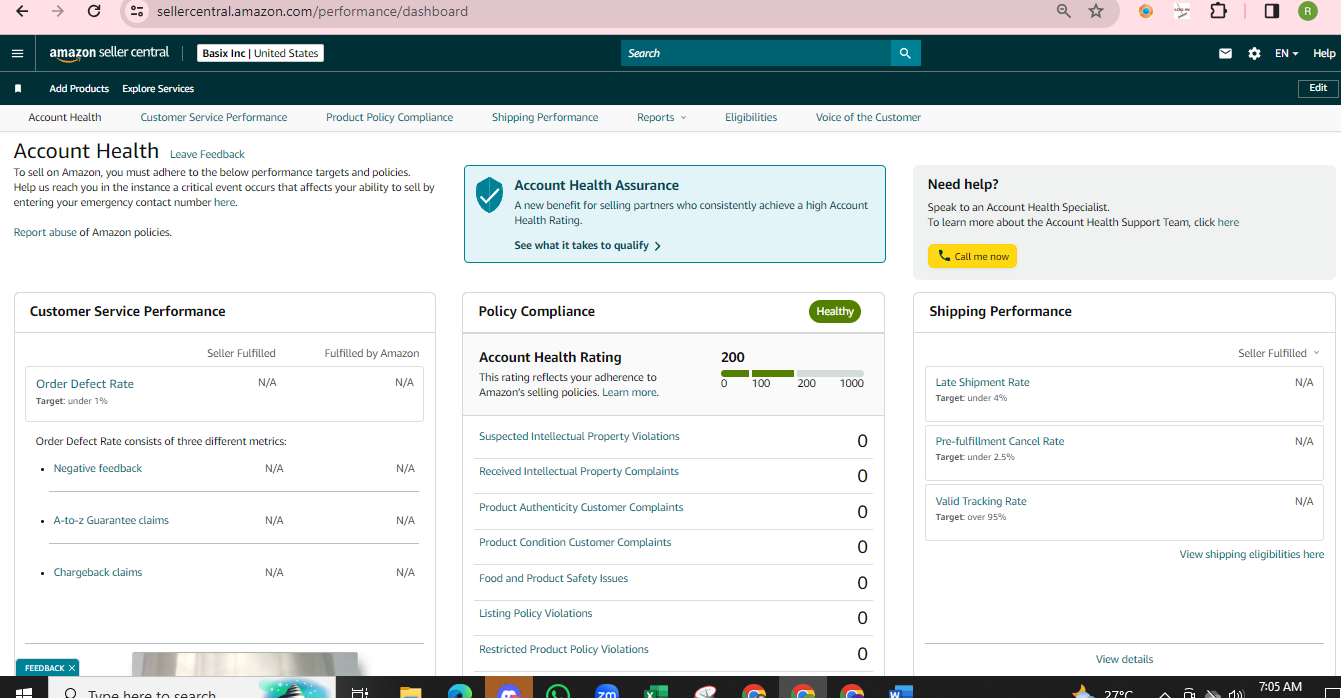Open the A-to-z Guarantee claims link
Image resolution: width=1341 pixels, height=698 pixels.
coord(111,520)
